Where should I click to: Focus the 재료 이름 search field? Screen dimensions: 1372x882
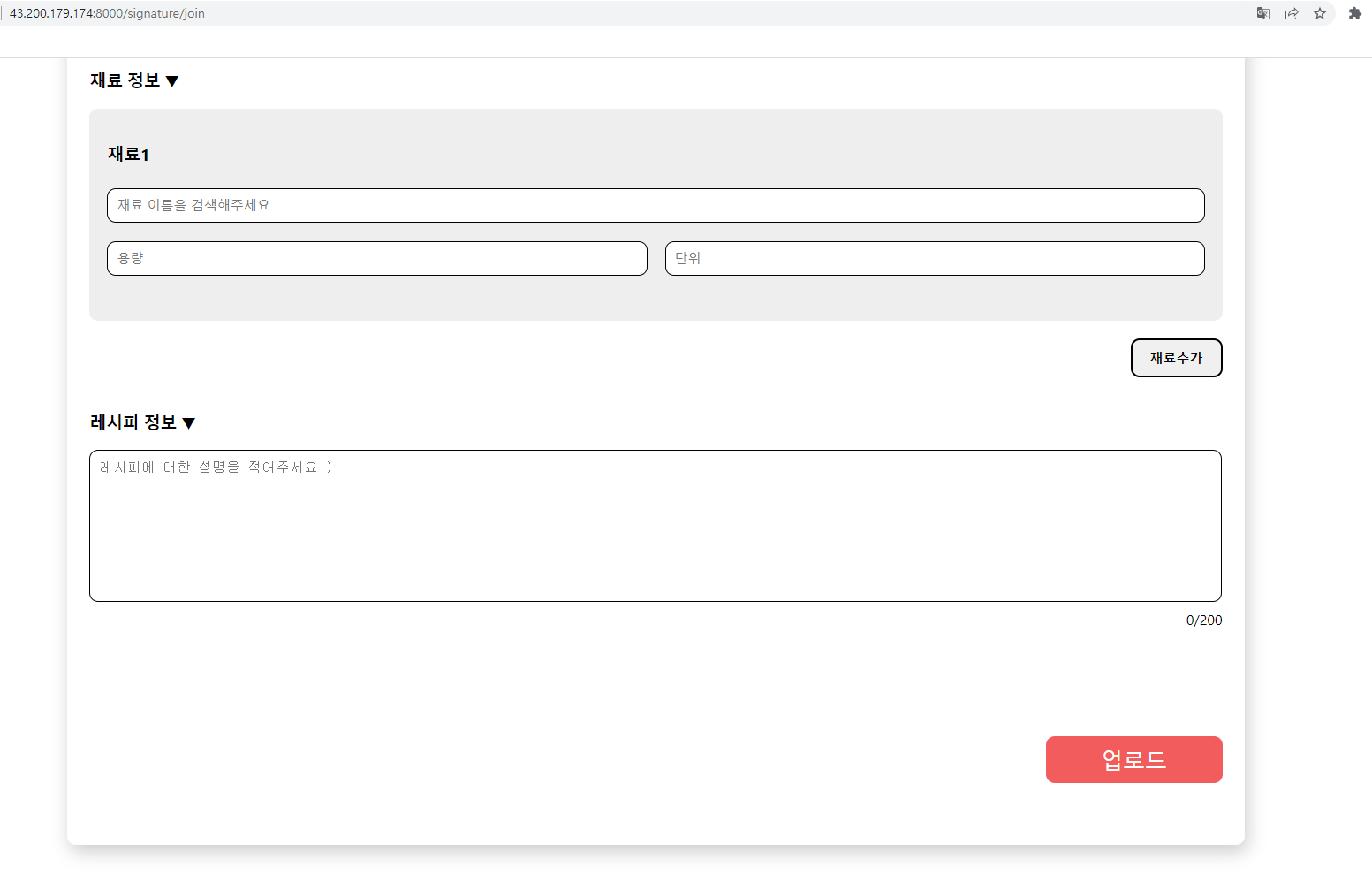656,205
